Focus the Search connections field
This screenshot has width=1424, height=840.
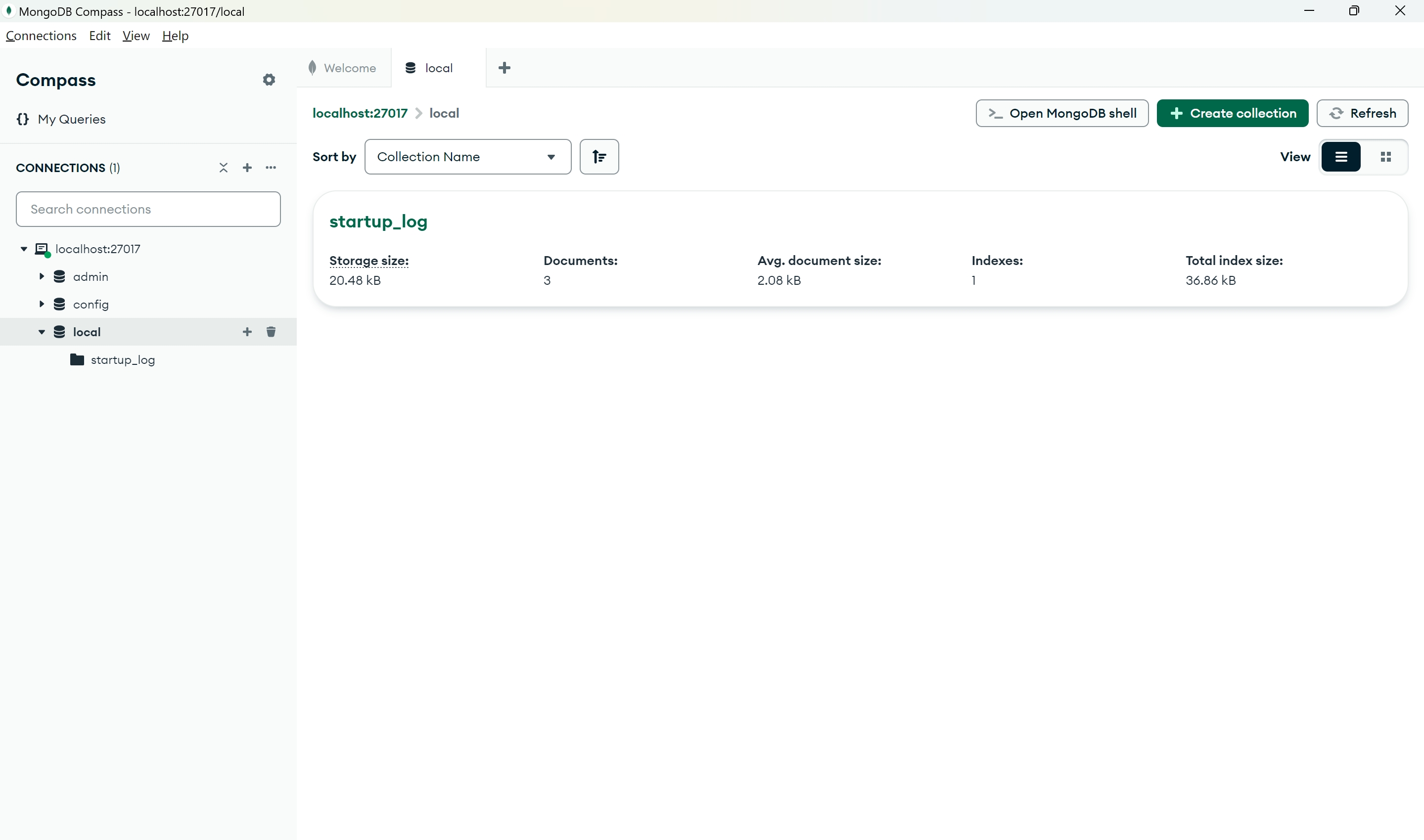click(148, 209)
